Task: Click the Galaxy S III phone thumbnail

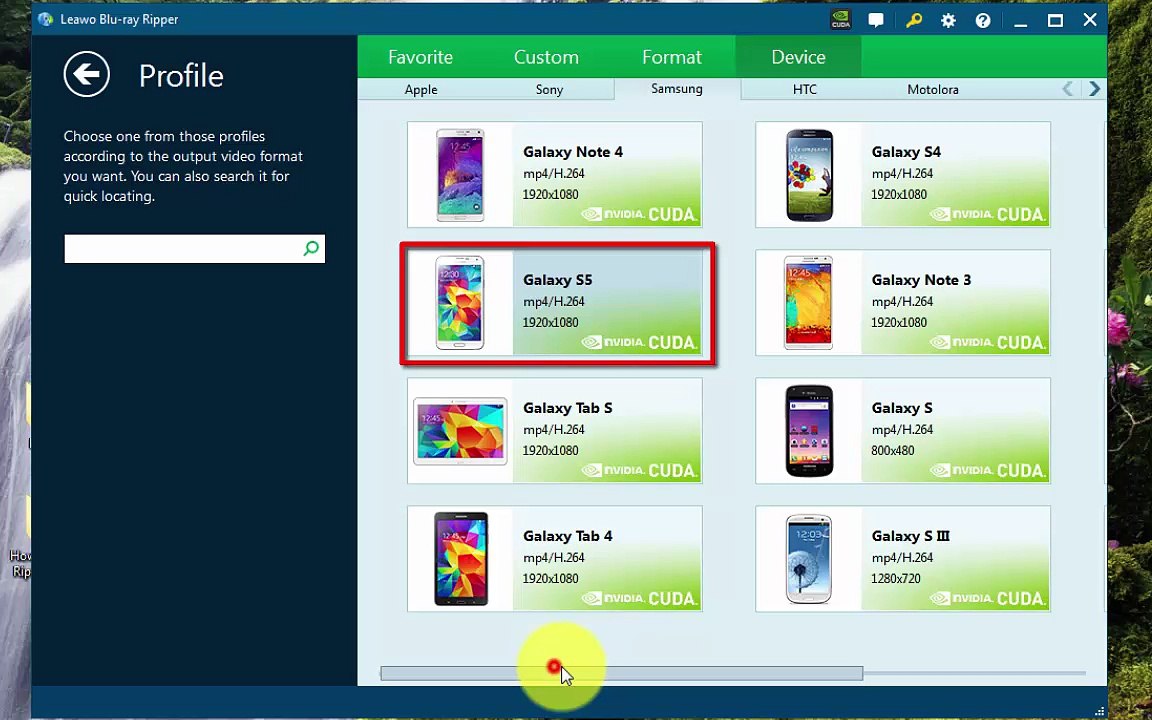Action: click(808, 559)
